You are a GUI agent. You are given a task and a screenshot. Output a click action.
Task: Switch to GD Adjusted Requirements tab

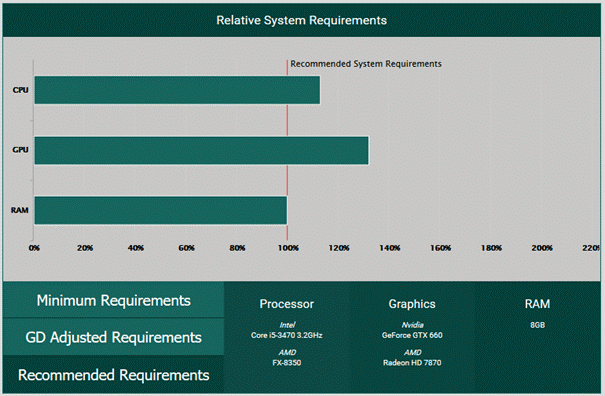pos(113,337)
